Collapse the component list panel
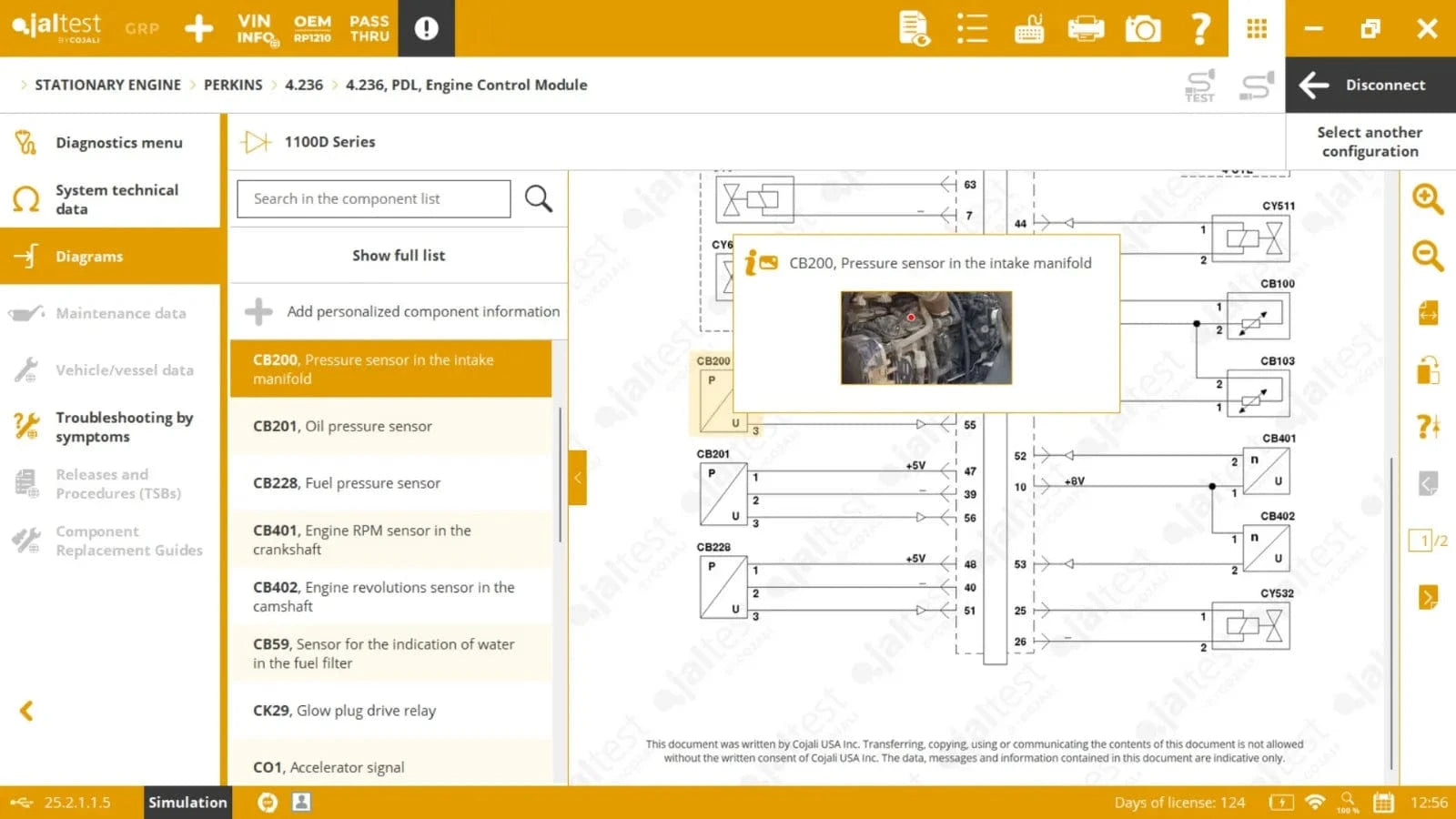The height and width of the screenshot is (819, 1456). click(x=577, y=478)
